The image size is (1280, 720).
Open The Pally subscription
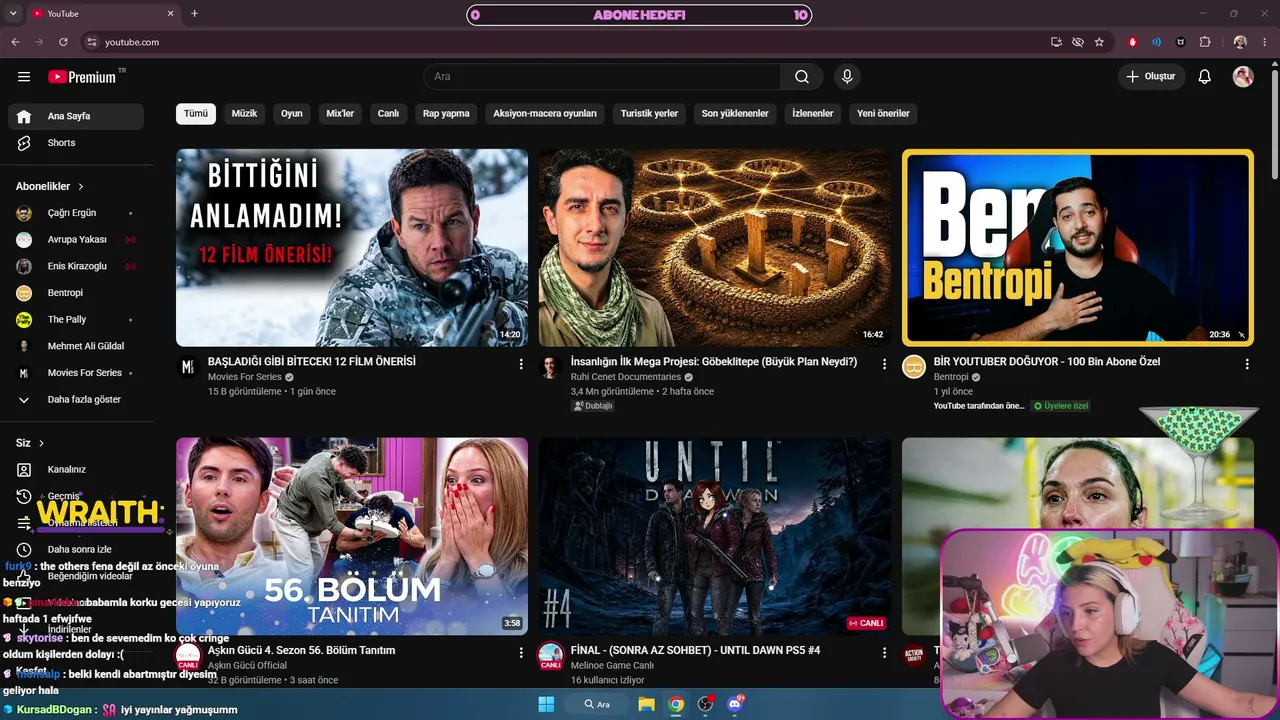[76, 320]
